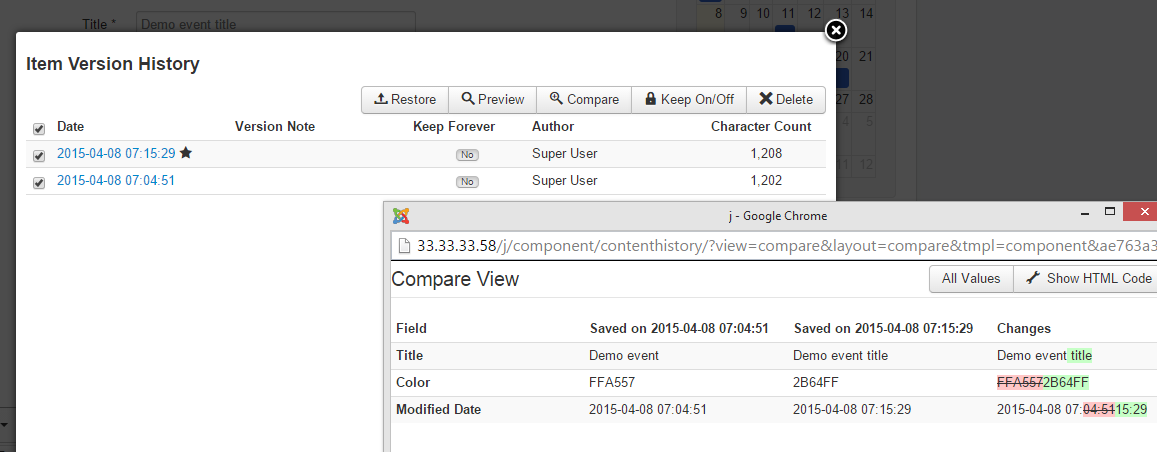The height and width of the screenshot is (452, 1157).
Task: Uncheck the 07:15:29 version checkbox
Action: pos(39,155)
